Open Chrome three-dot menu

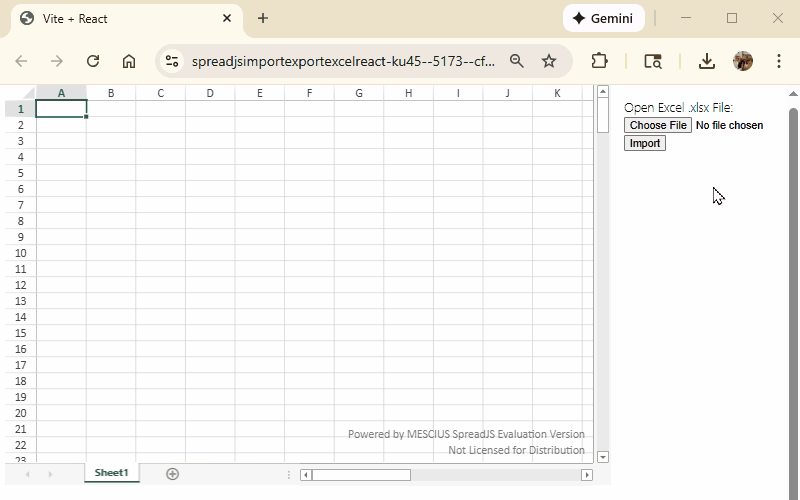pos(779,61)
